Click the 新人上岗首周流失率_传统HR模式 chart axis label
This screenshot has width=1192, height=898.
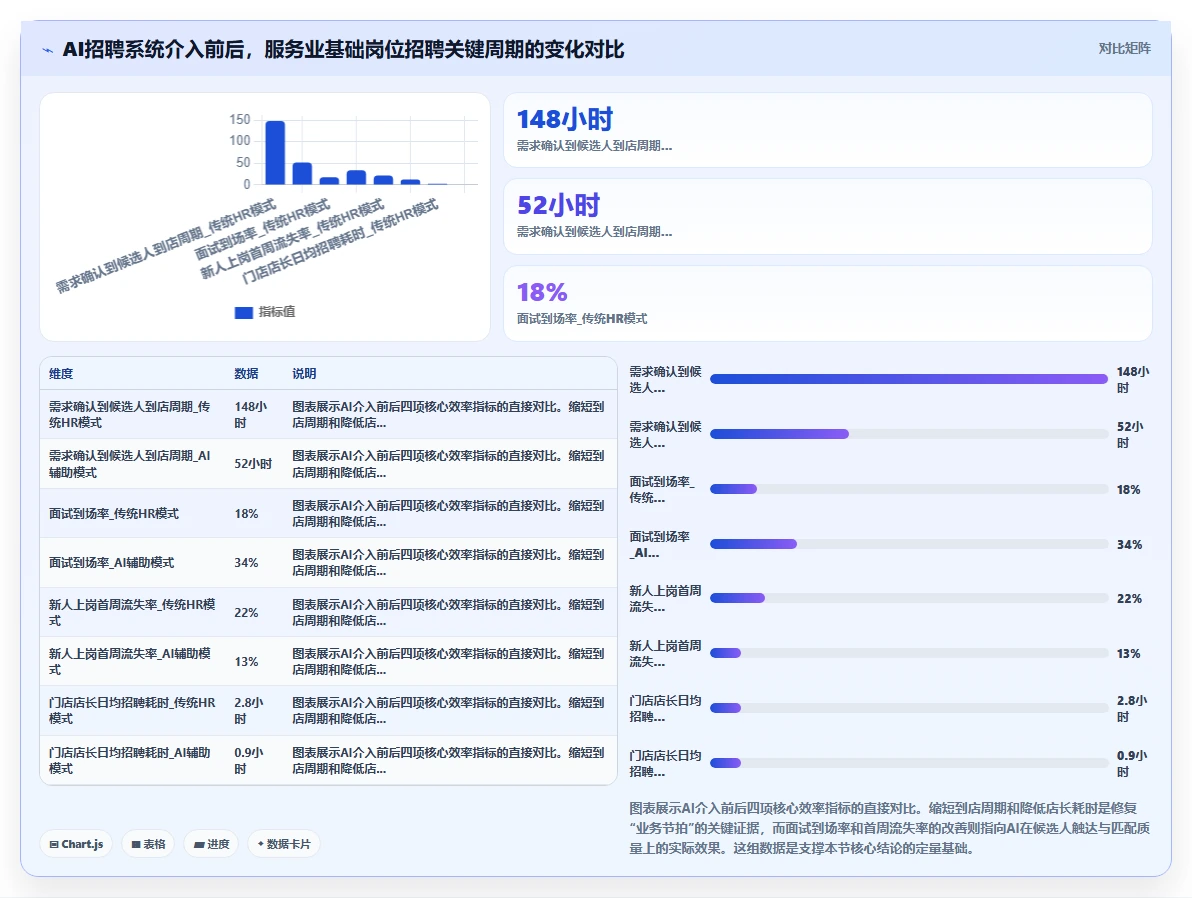(x=292, y=240)
